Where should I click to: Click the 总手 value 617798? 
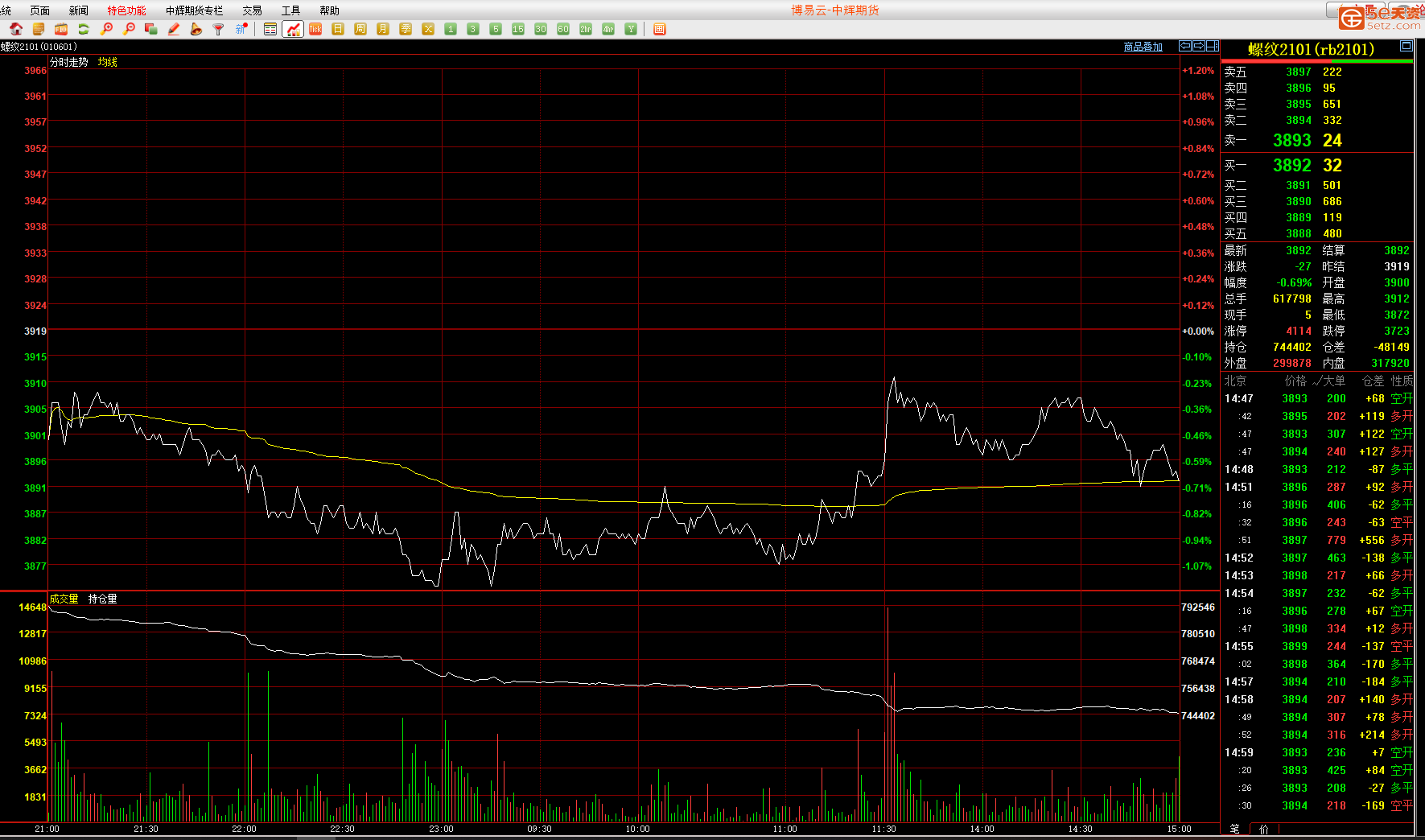[1292, 299]
